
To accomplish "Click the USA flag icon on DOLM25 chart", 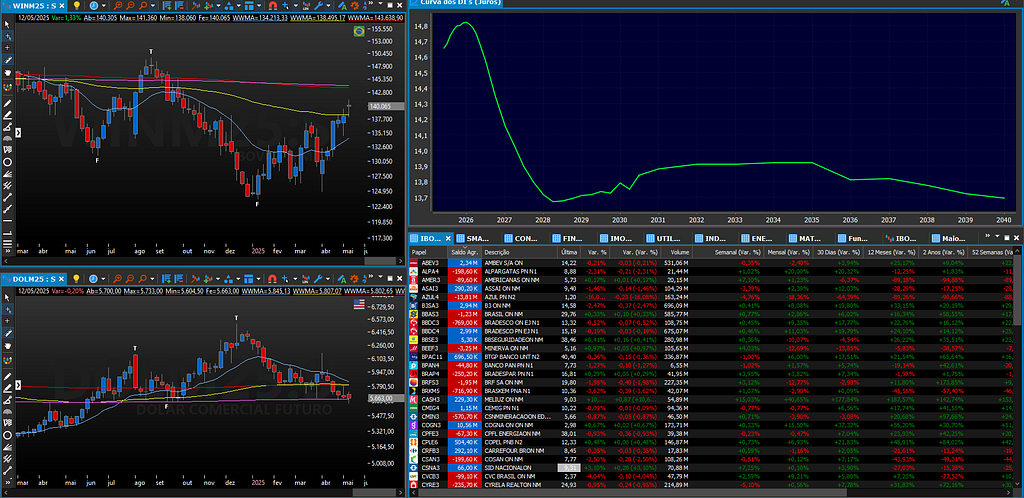I will click(359, 303).
